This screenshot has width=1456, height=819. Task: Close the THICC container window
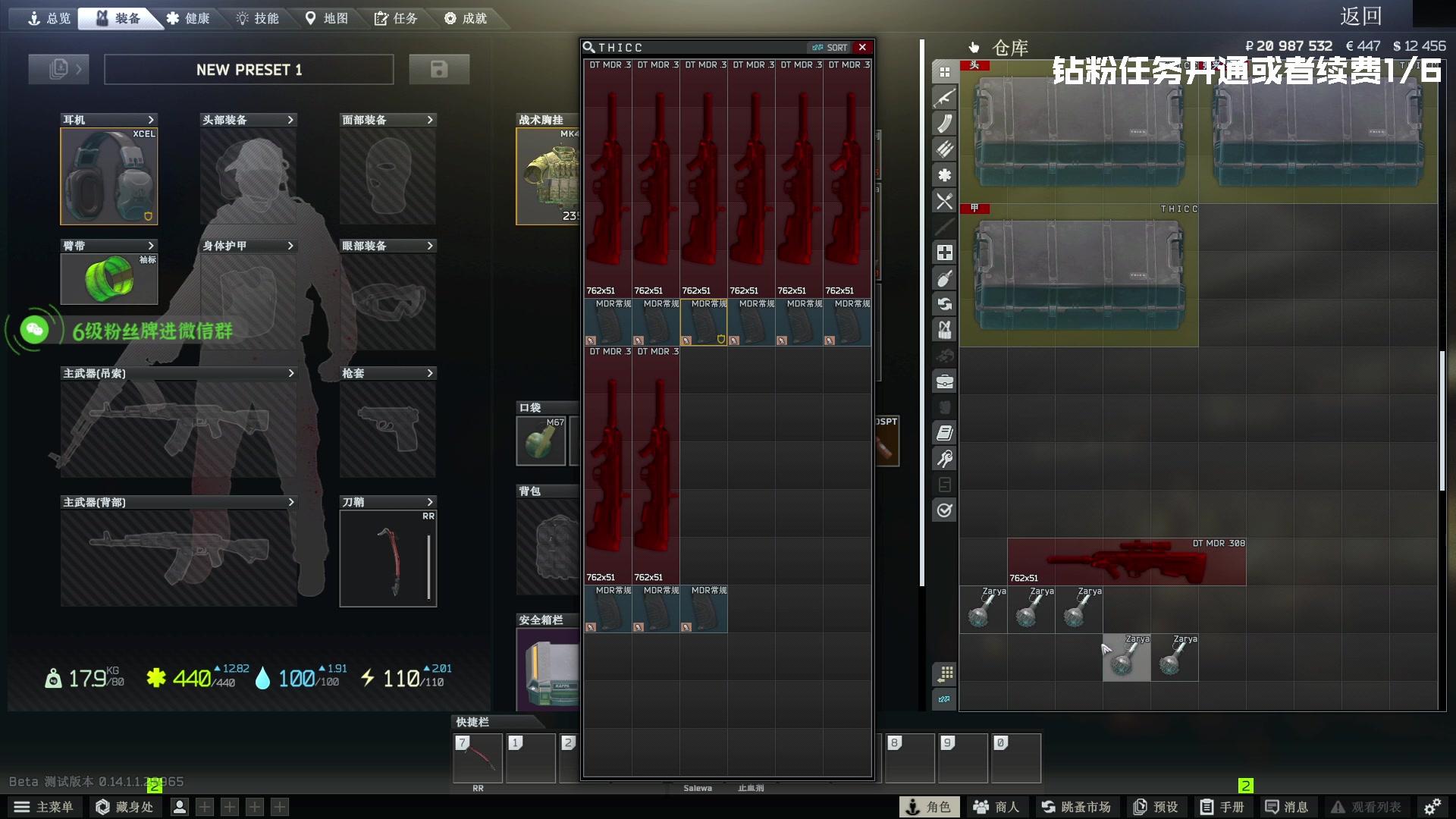click(862, 47)
